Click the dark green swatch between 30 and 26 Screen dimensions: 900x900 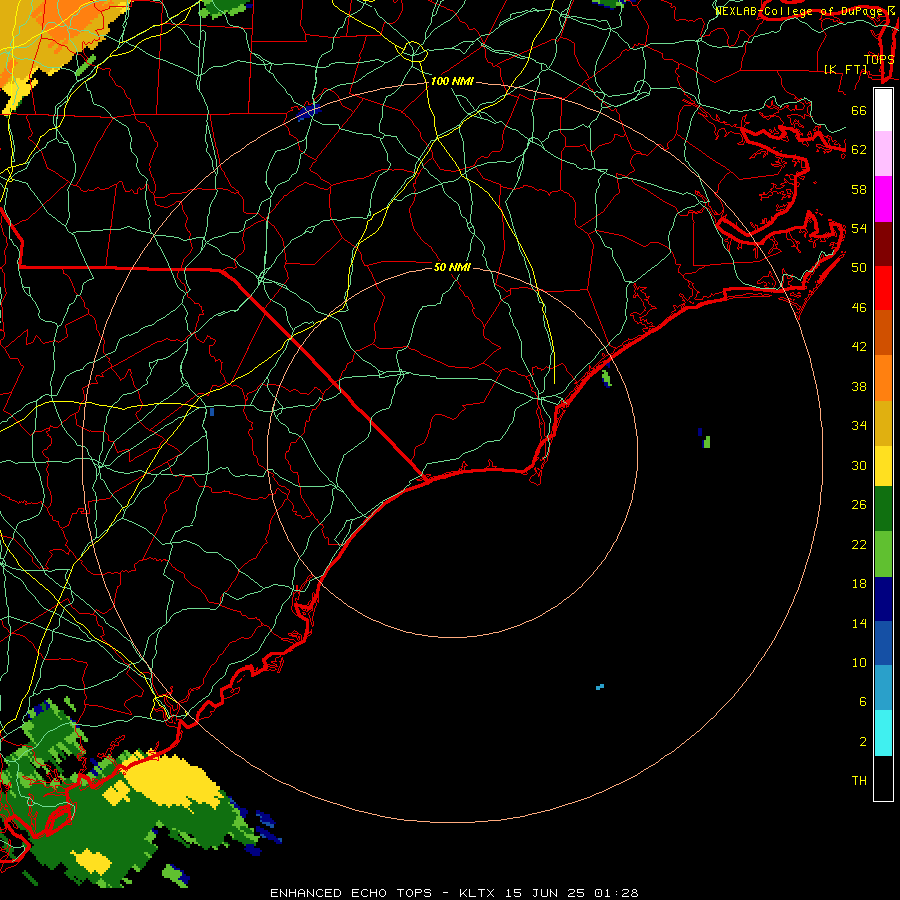coord(883,509)
